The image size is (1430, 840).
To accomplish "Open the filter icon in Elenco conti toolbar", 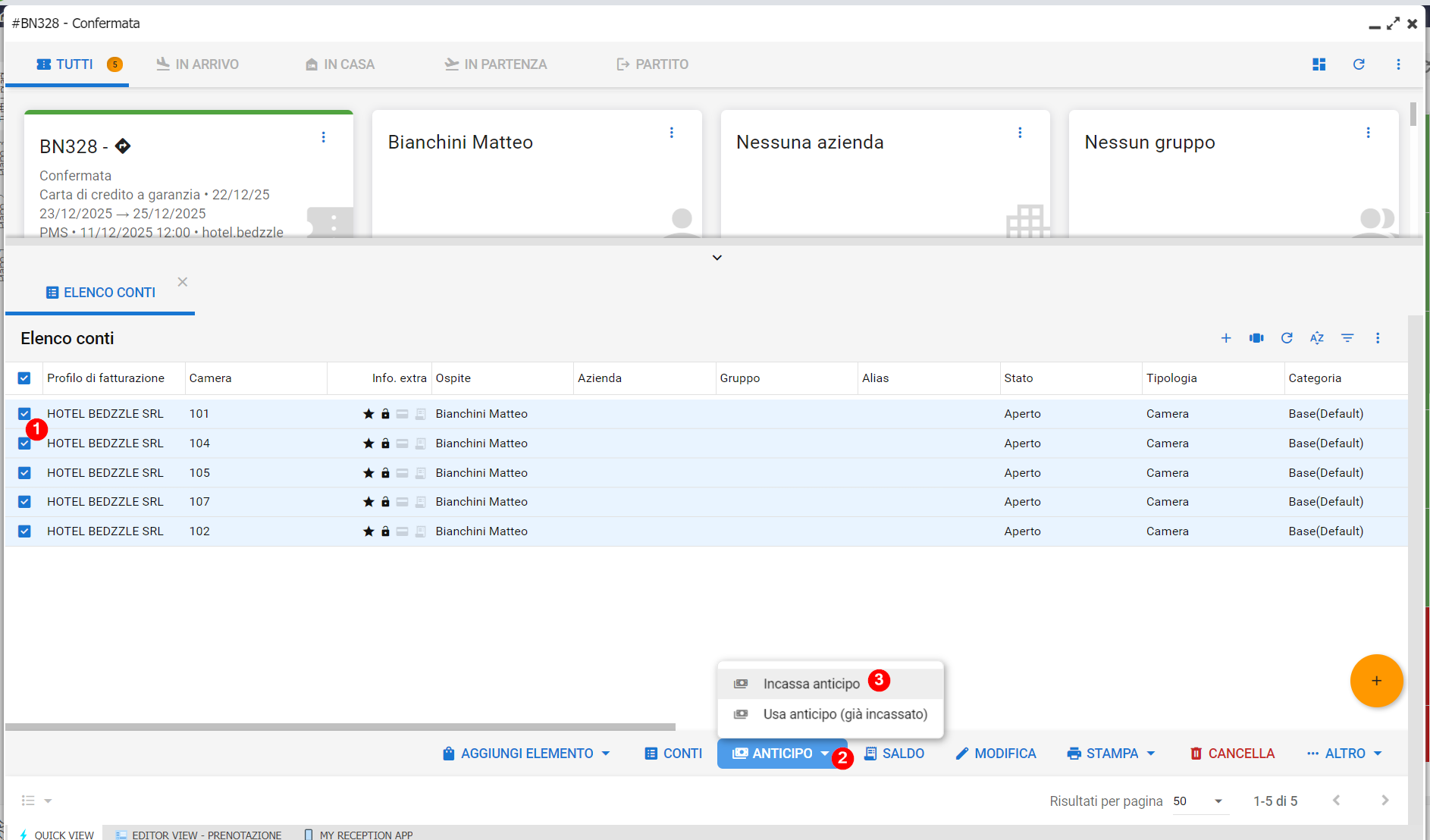I will pos(1347,338).
